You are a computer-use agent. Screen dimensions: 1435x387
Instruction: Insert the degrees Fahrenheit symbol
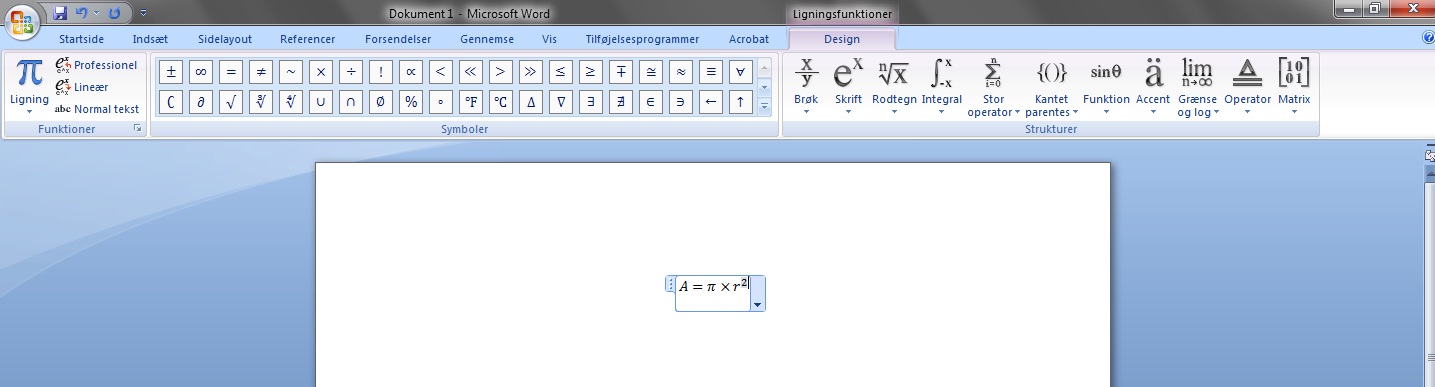[471, 102]
